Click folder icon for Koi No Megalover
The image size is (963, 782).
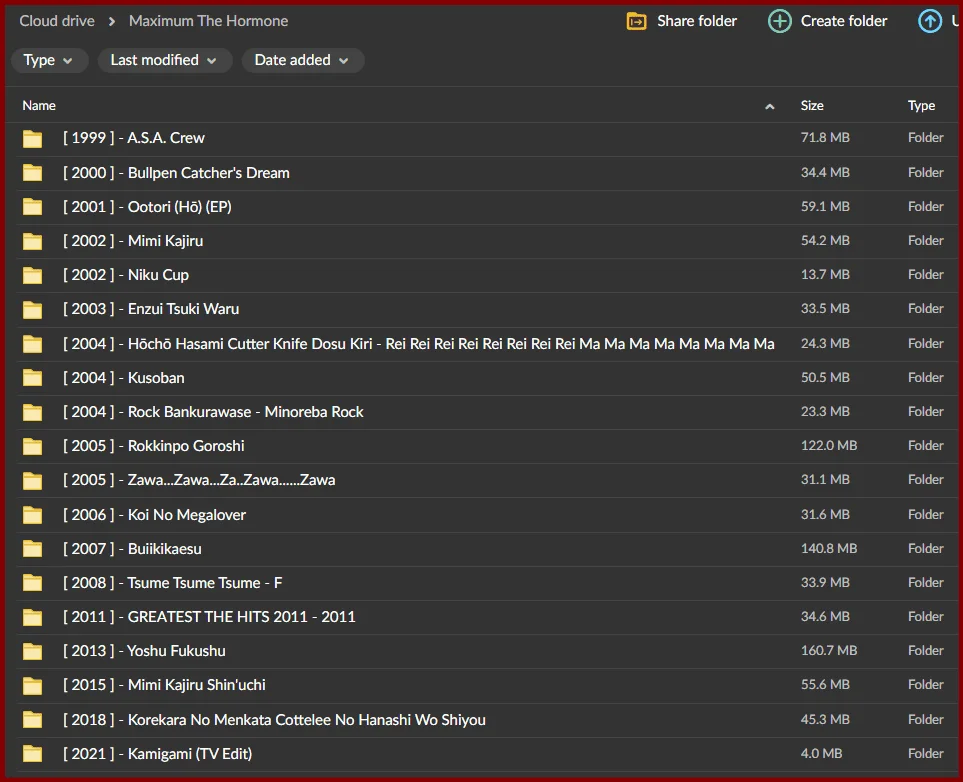click(33, 515)
